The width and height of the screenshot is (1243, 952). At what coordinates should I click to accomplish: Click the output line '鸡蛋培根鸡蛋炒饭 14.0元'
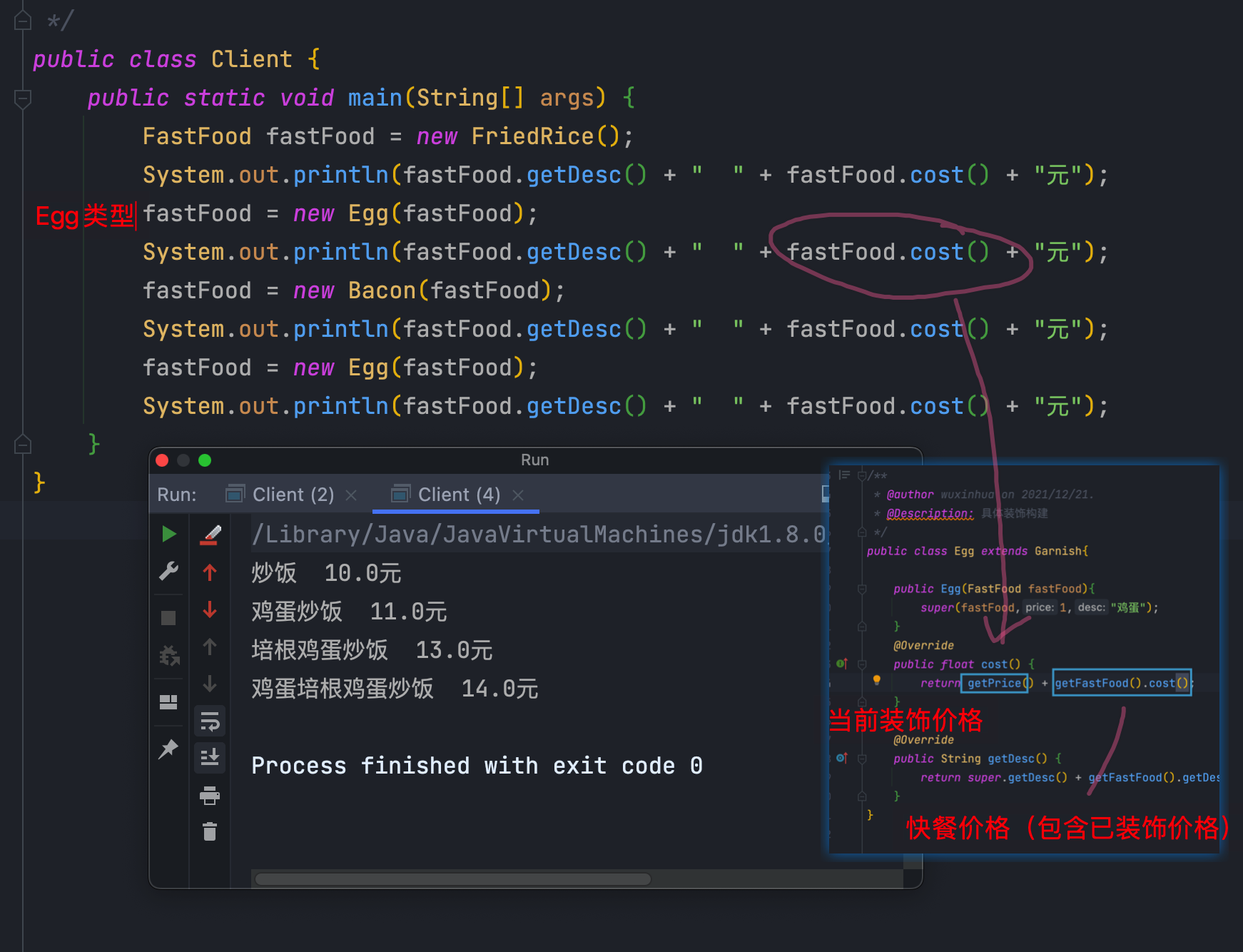pos(395,689)
